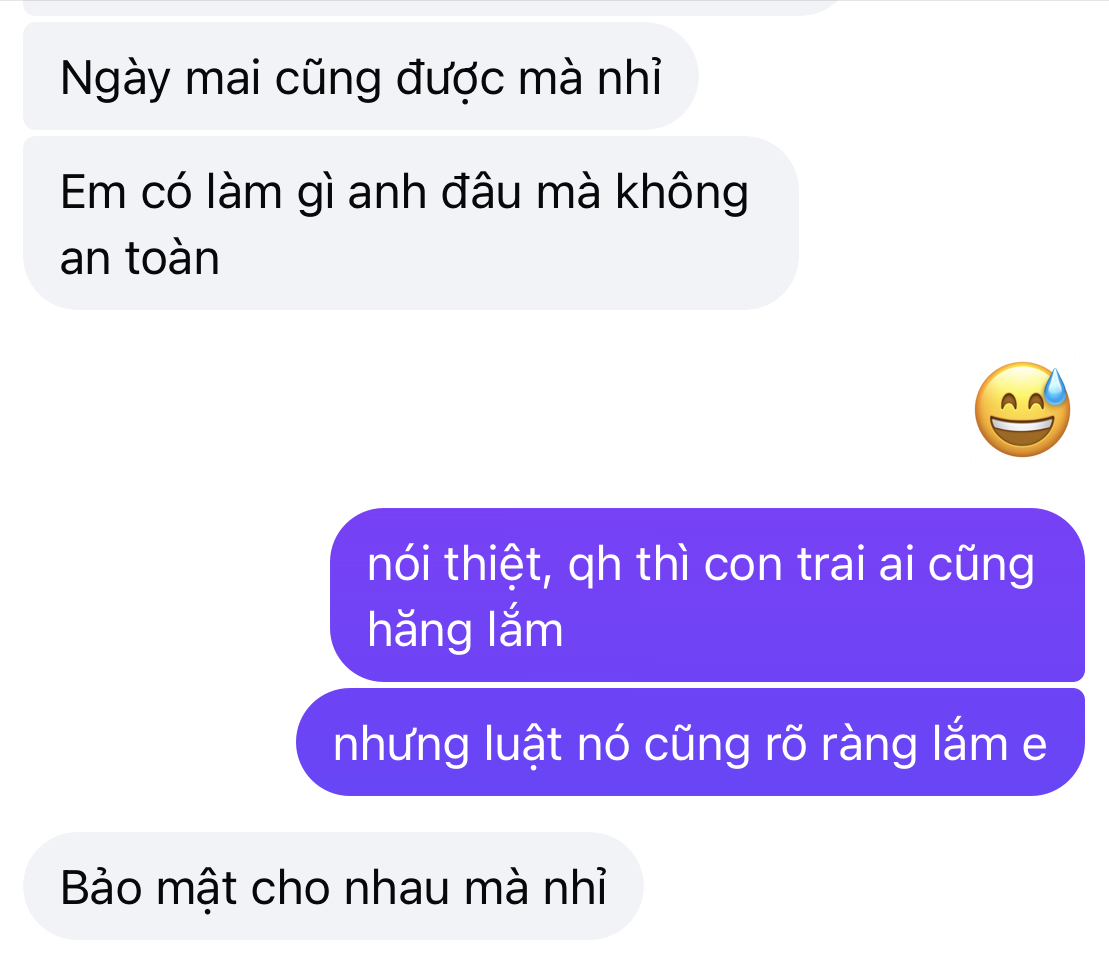1109x975 pixels.
Task: Click the words 'hăng lắm' in the purple bubble
Action: 465,629
